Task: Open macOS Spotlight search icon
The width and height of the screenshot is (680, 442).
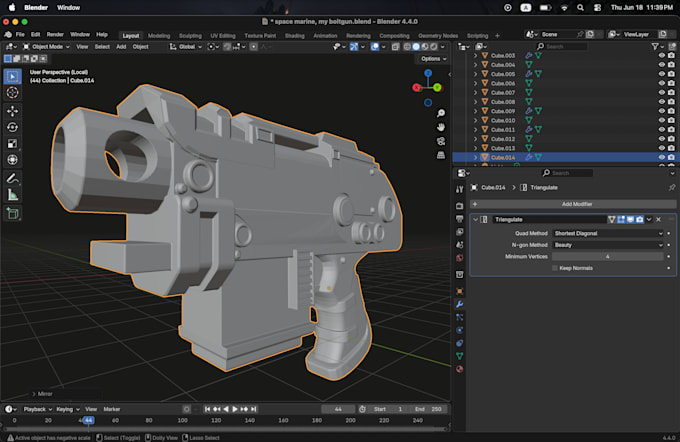Action: (580, 8)
